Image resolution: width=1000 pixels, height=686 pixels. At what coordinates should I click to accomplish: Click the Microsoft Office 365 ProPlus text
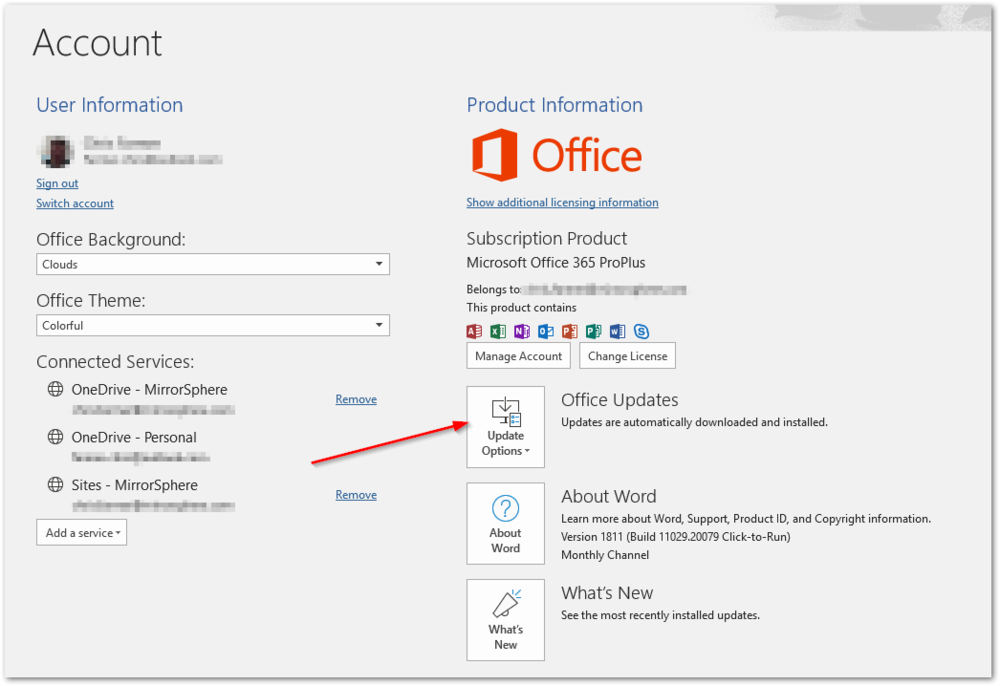(x=555, y=263)
